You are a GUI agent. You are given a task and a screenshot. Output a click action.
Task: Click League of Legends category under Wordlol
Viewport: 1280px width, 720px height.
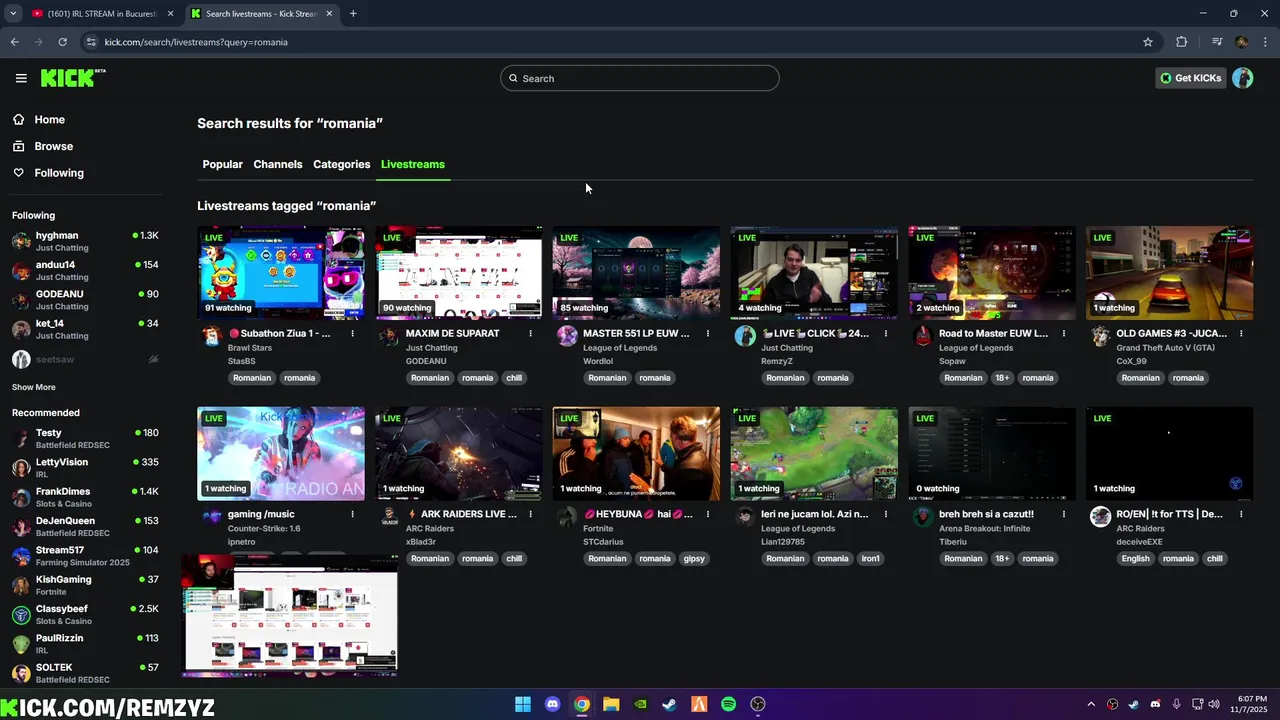620,348
